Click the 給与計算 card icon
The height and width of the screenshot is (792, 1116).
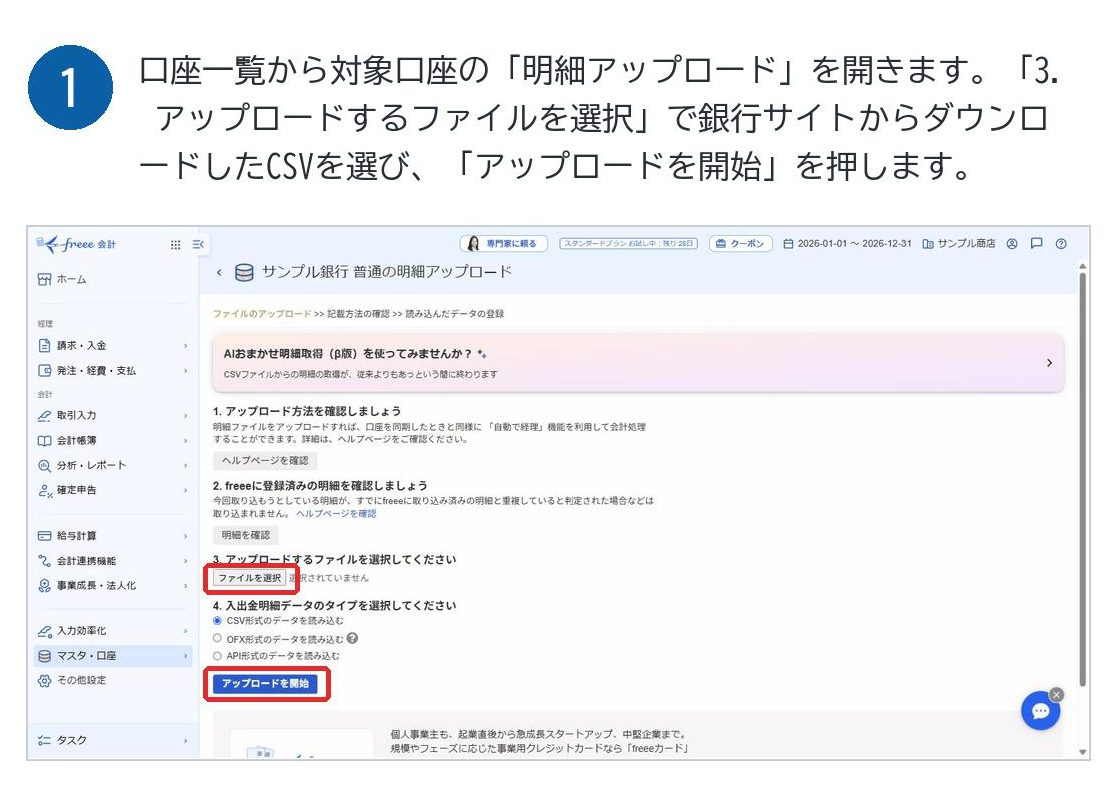pyautogui.click(x=44, y=536)
